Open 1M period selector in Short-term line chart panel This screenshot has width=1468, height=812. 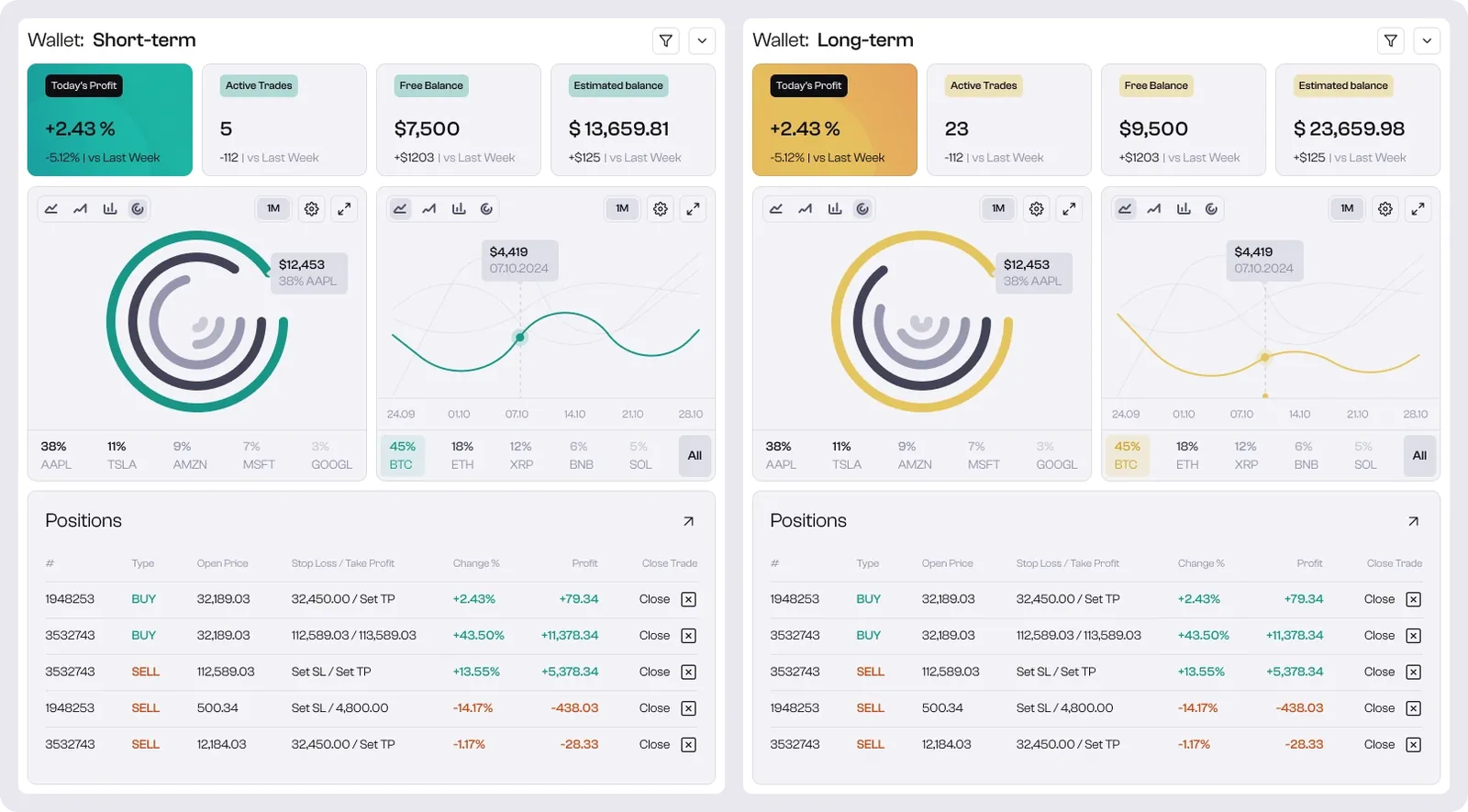[x=622, y=209]
